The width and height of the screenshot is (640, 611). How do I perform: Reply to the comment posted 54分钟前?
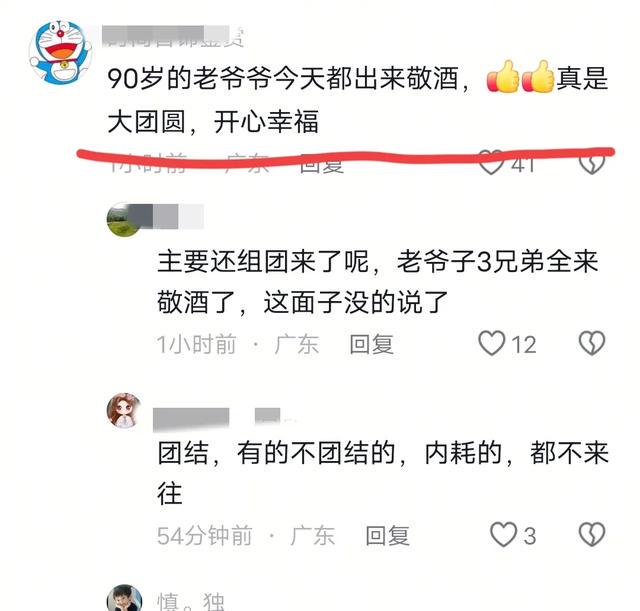coord(387,535)
